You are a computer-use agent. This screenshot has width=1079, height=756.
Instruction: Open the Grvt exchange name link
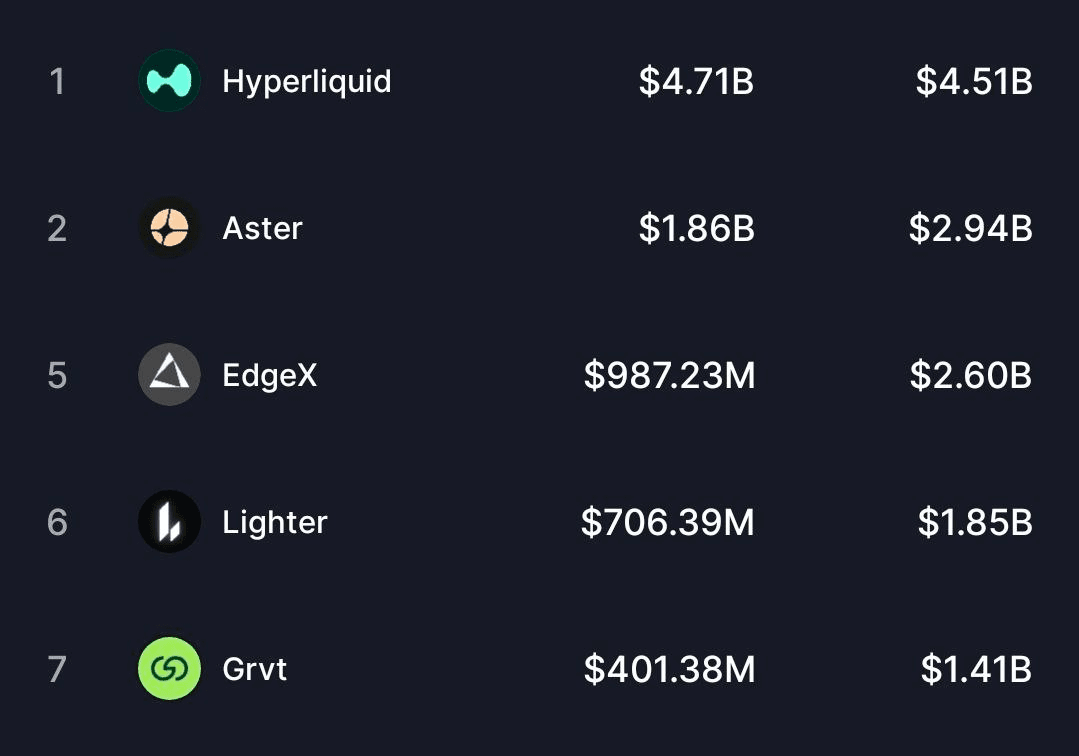click(254, 668)
